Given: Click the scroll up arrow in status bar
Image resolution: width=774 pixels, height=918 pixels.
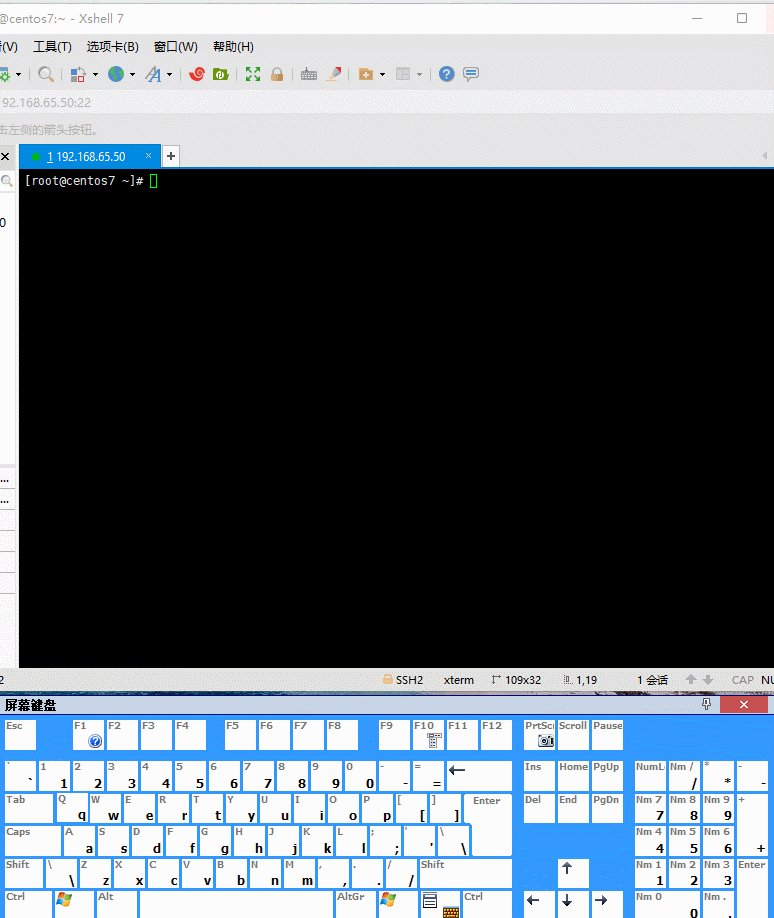Looking at the screenshot, I should point(691,680).
